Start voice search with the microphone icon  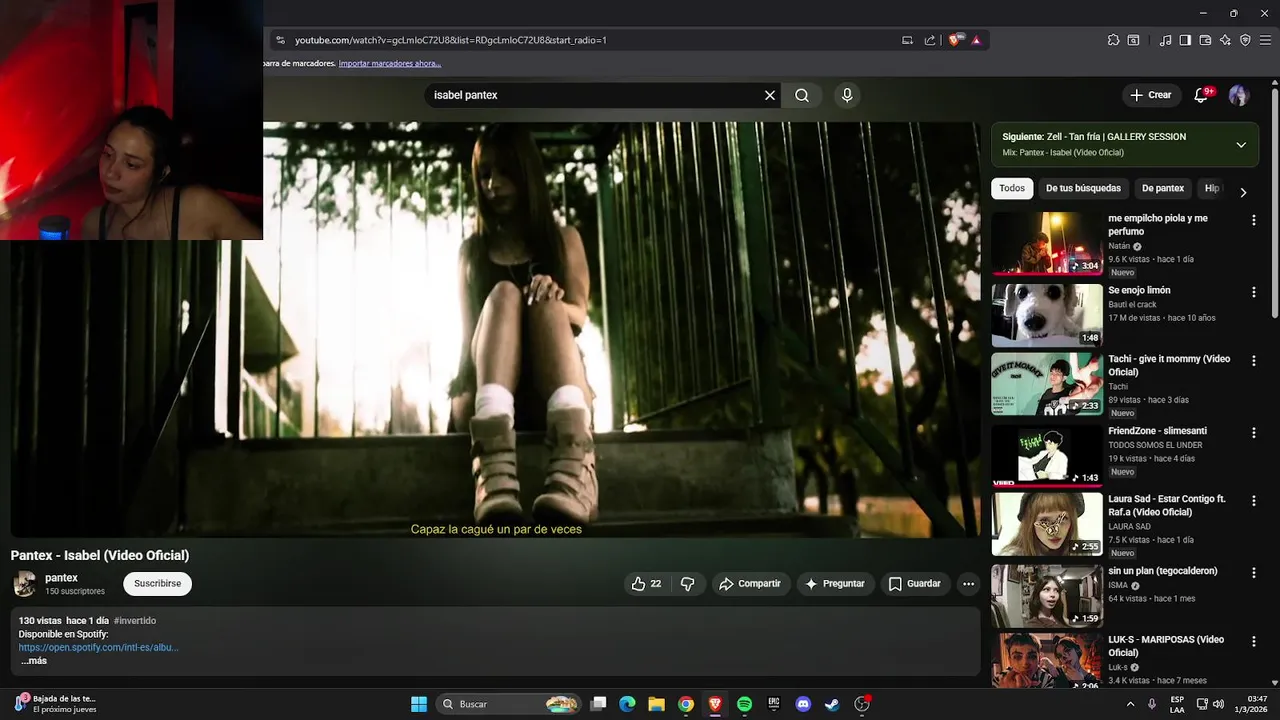click(847, 95)
